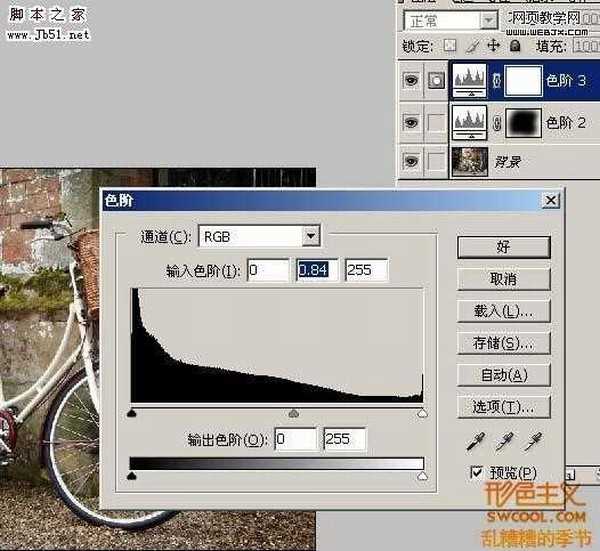Toggle link icon on 色阶 2 layer

[496, 124]
